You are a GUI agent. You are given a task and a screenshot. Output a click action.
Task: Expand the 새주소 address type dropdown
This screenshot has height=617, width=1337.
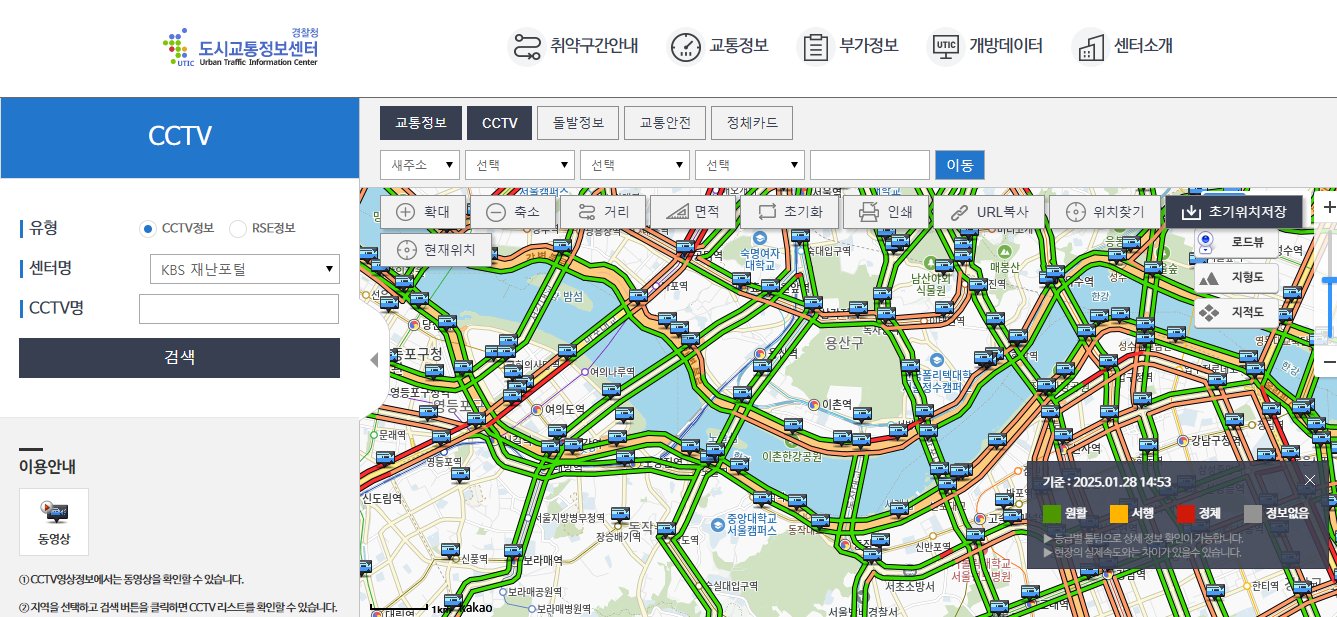(x=419, y=164)
